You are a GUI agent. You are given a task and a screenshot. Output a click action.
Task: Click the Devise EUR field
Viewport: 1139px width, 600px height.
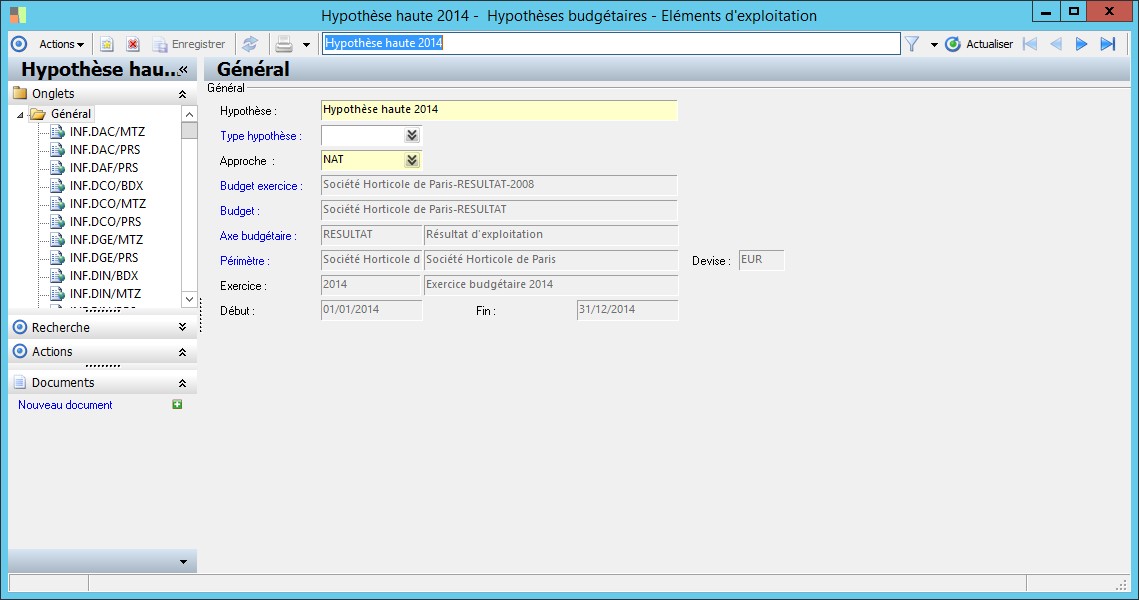[761, 260]
